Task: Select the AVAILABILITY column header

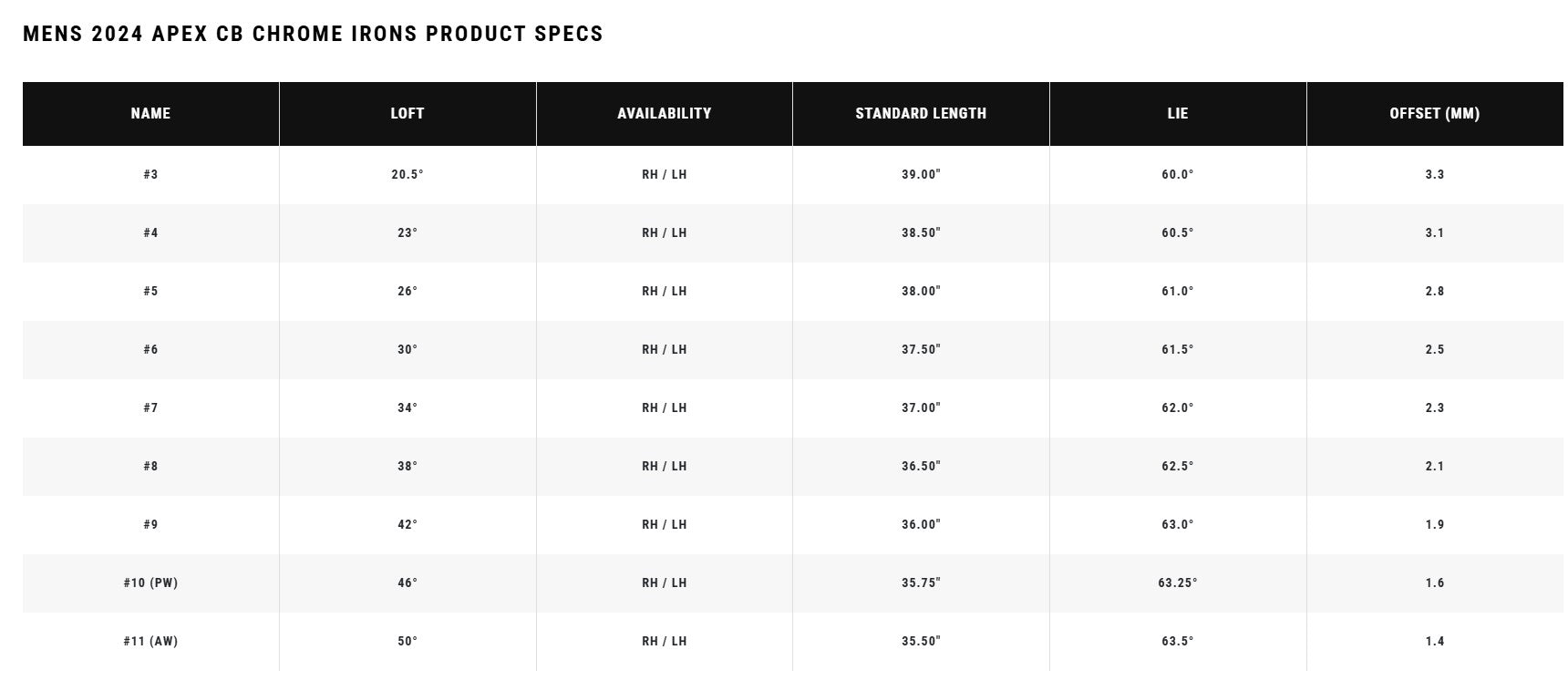Action: 665,113
